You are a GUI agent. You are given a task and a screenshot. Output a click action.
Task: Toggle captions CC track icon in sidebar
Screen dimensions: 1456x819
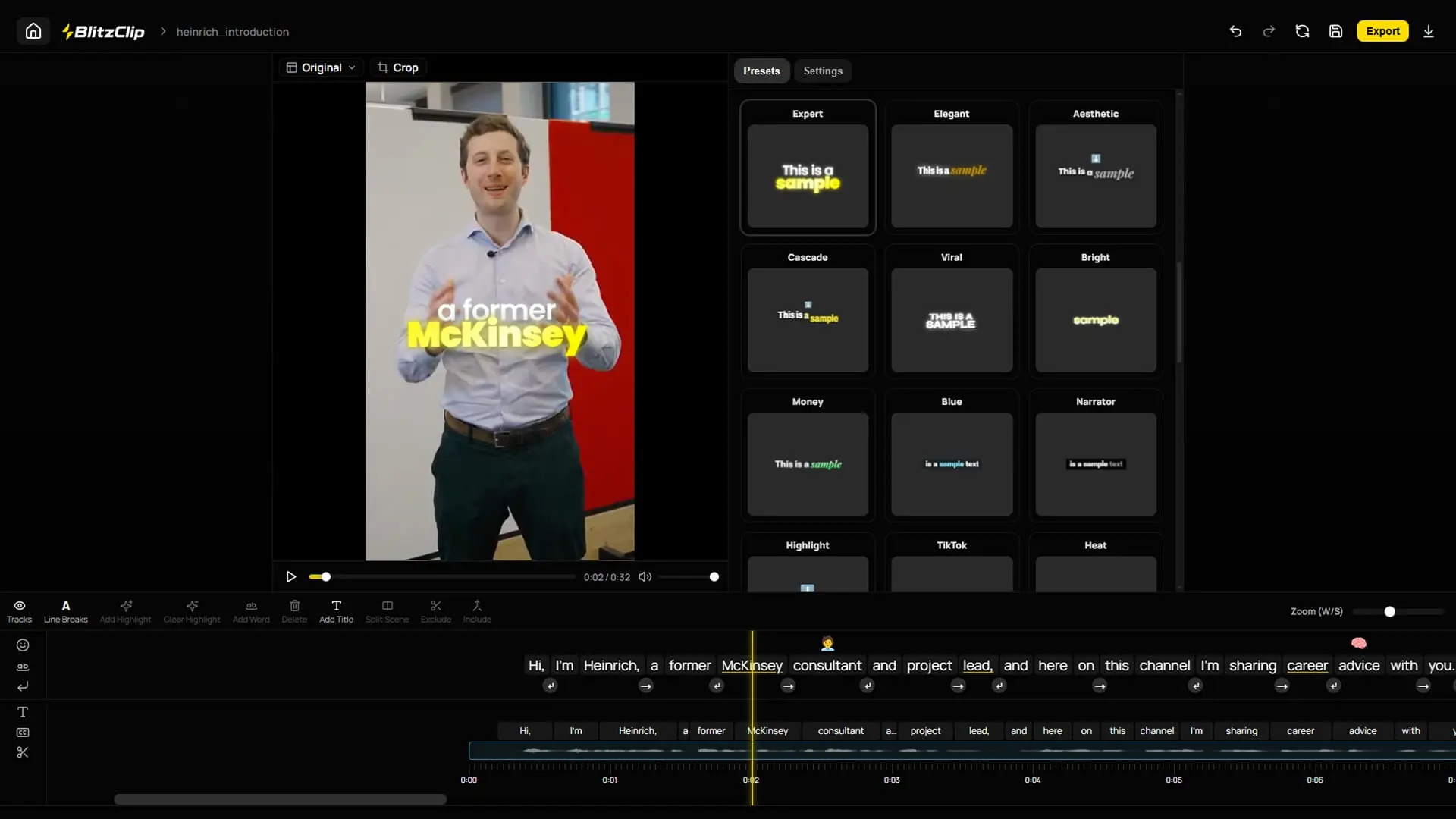click(x=23, y=733)
